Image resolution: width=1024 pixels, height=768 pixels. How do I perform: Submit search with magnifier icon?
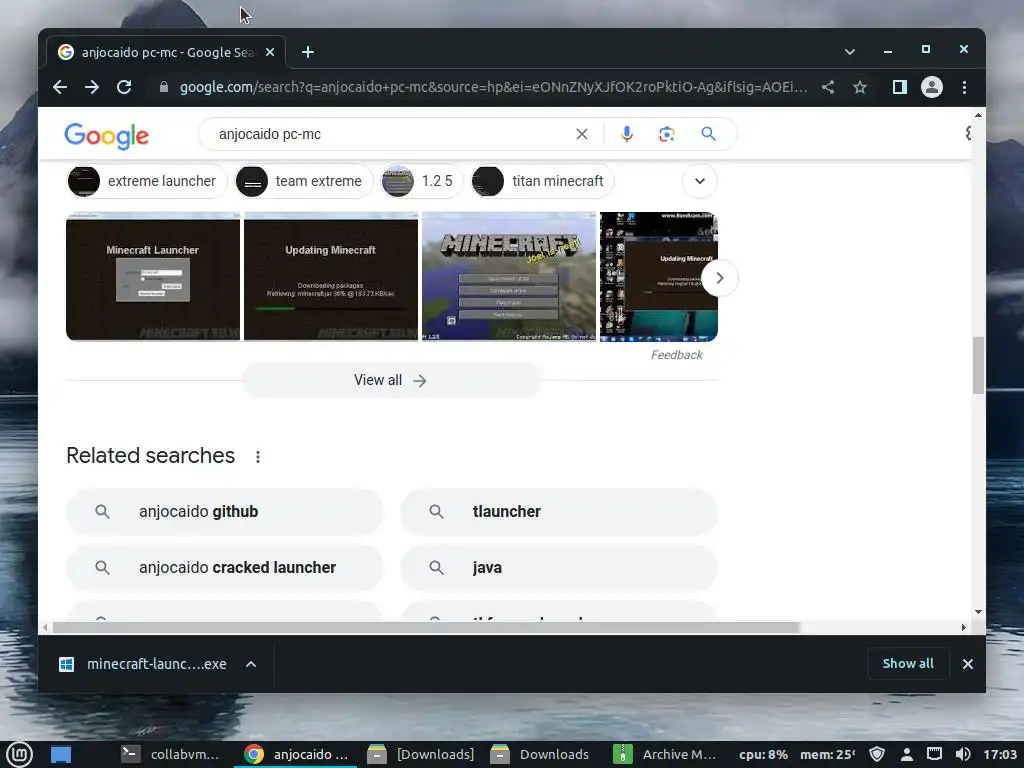[709, 134]
